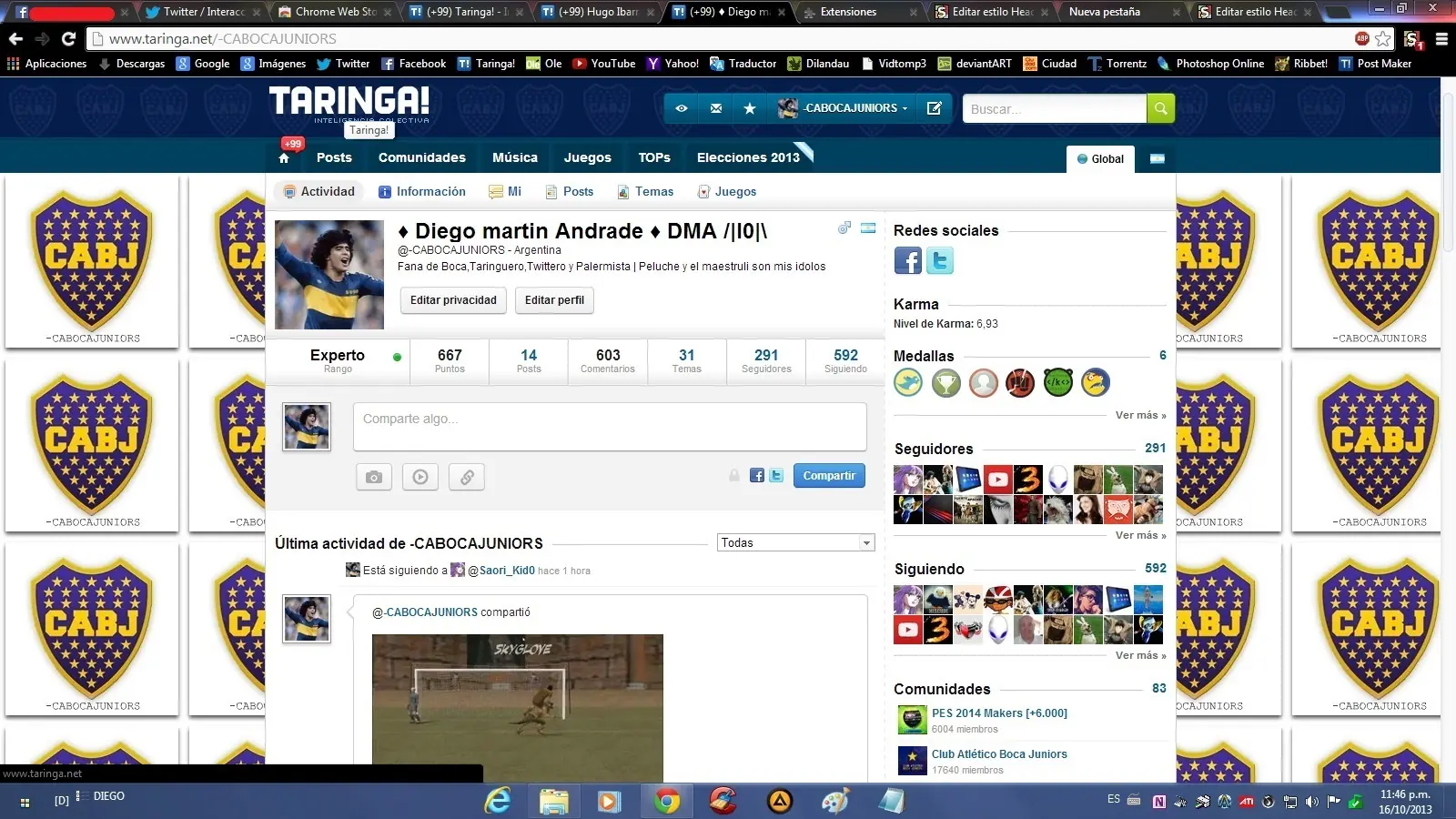The image size is (1456, 819).
Task: Click the trophy cup medal
Action: pyautogui.click(x=946, y=383)
